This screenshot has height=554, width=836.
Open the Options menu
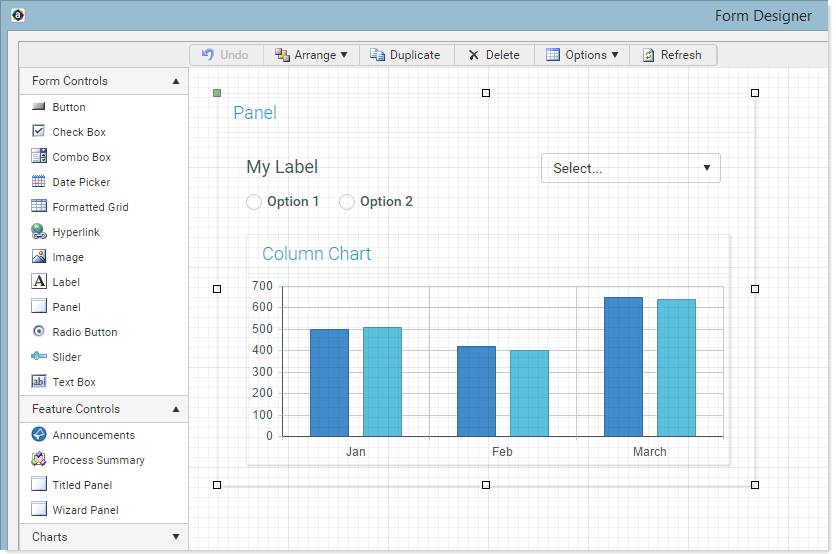pyautogui.click(x=582, y=55)
